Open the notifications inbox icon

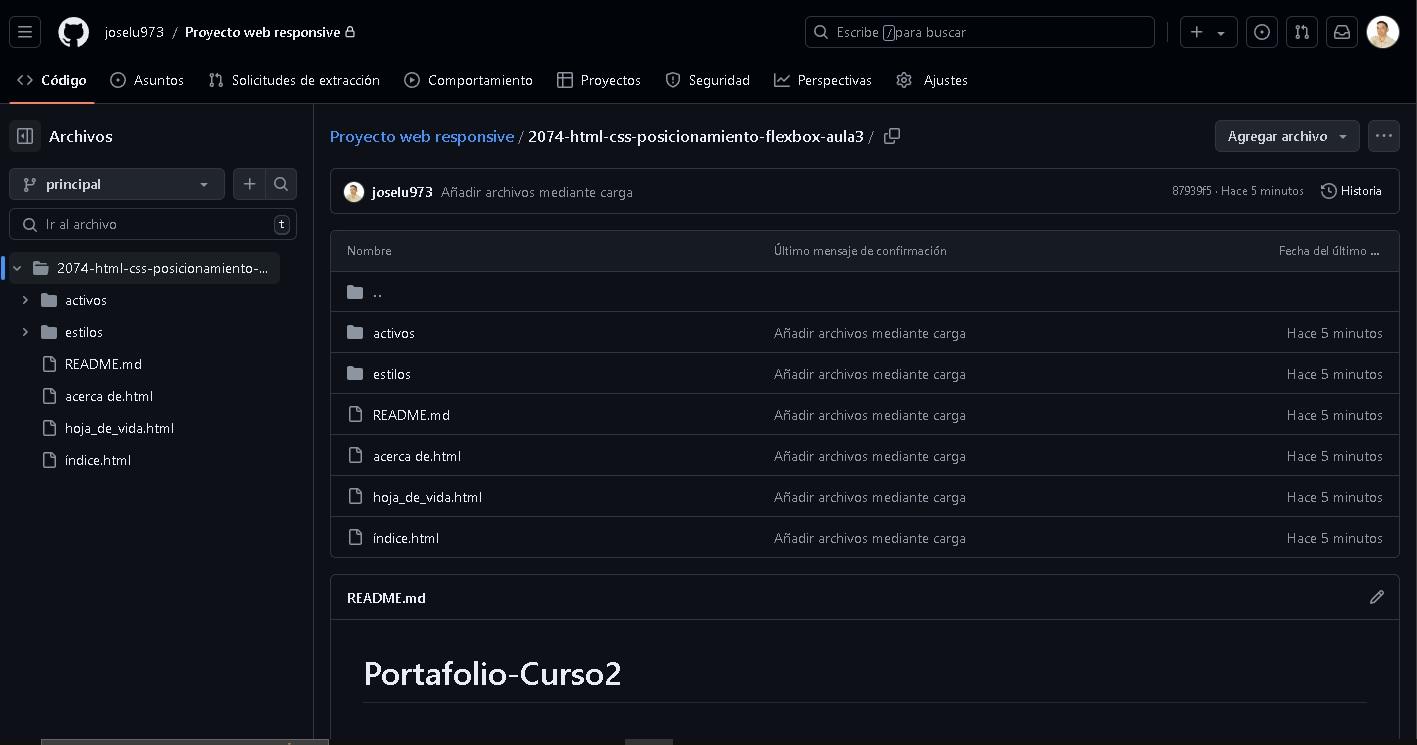[1342, 32]
